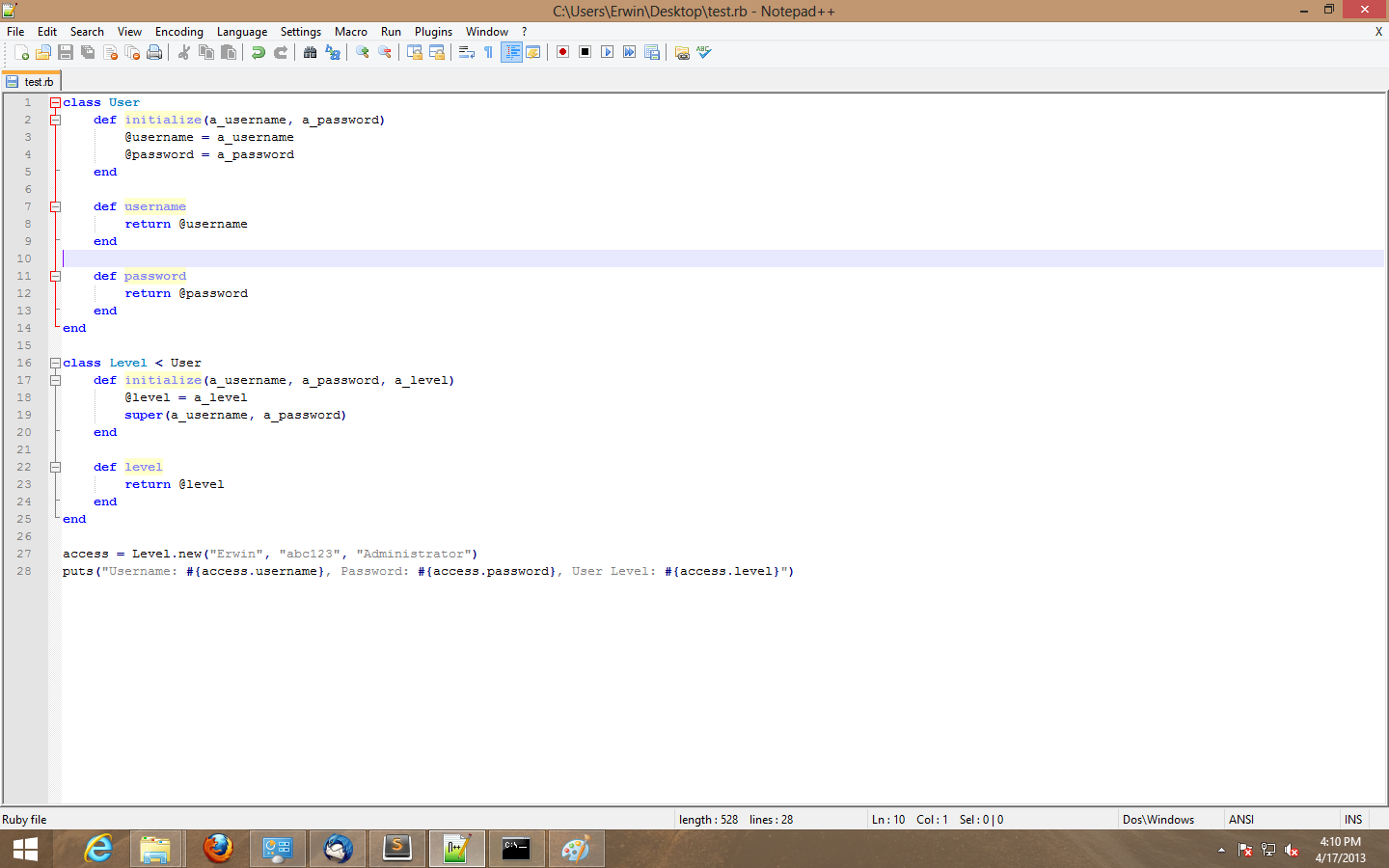Create a new file with the New toolbar icon

coord(21,52)
